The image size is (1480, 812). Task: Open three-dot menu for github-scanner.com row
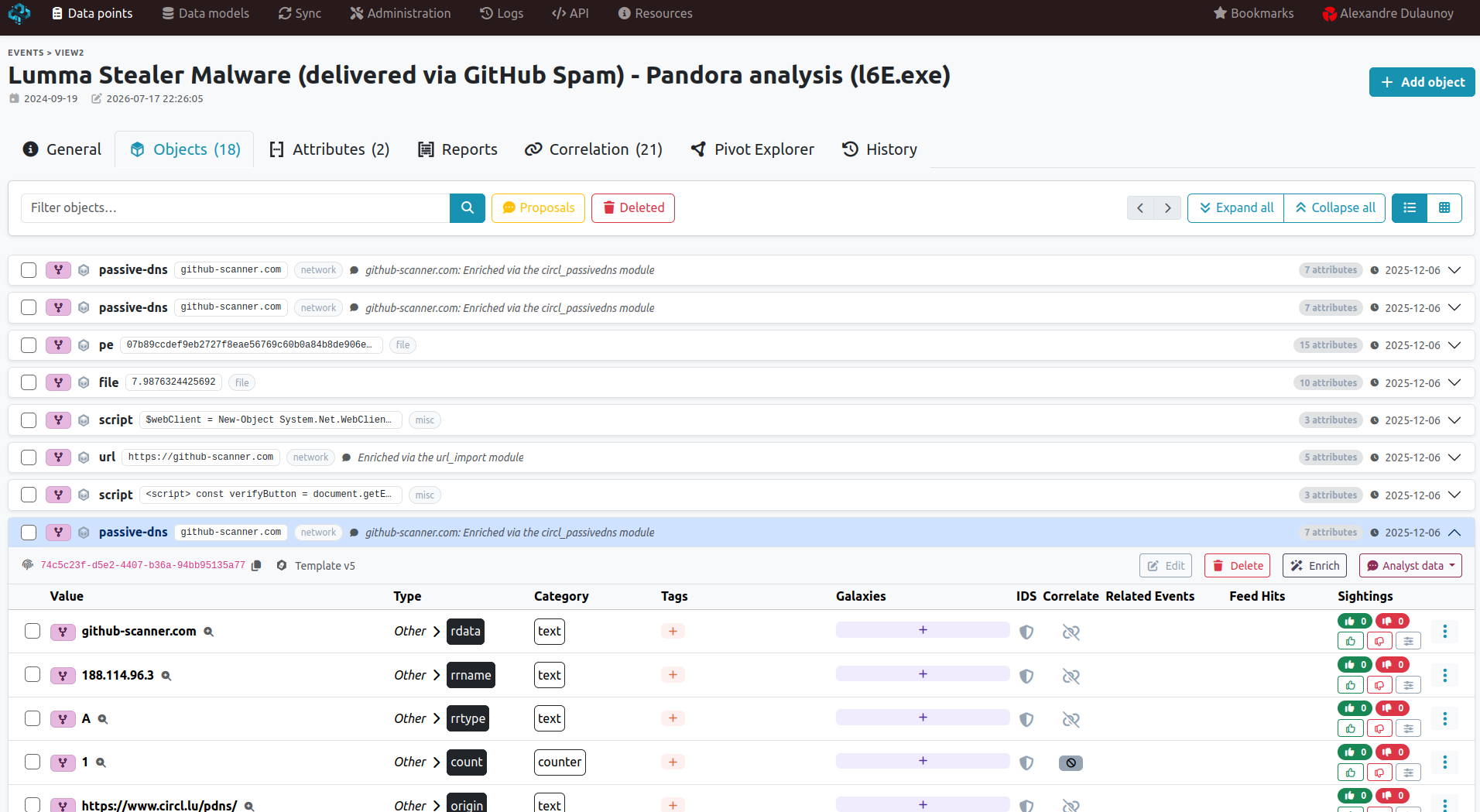click(x=1444, y=632)
